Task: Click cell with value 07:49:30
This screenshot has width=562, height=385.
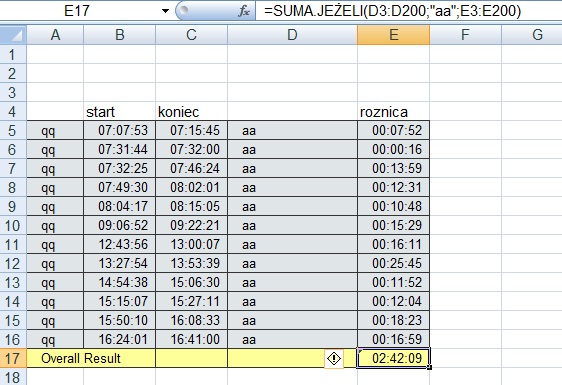Action: point(120,187)
